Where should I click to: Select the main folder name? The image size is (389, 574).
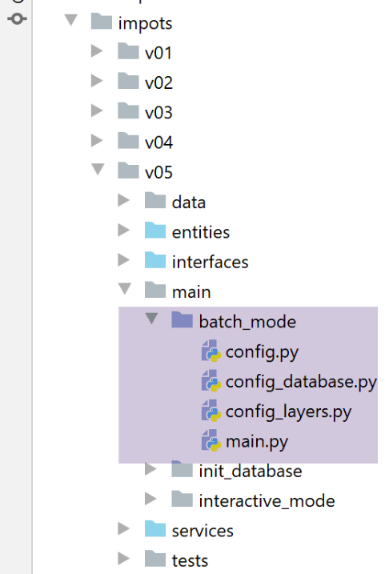(x=191, y=292)
